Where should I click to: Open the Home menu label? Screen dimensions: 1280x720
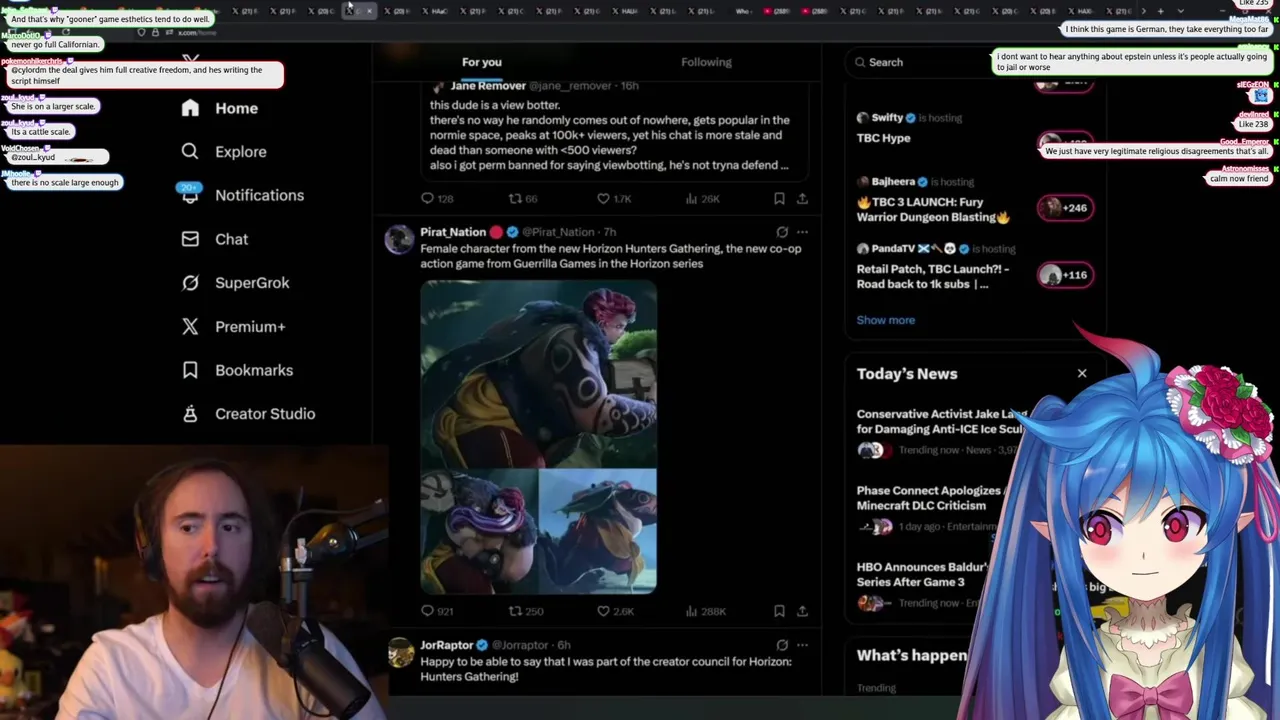click(x=236, y=108)
